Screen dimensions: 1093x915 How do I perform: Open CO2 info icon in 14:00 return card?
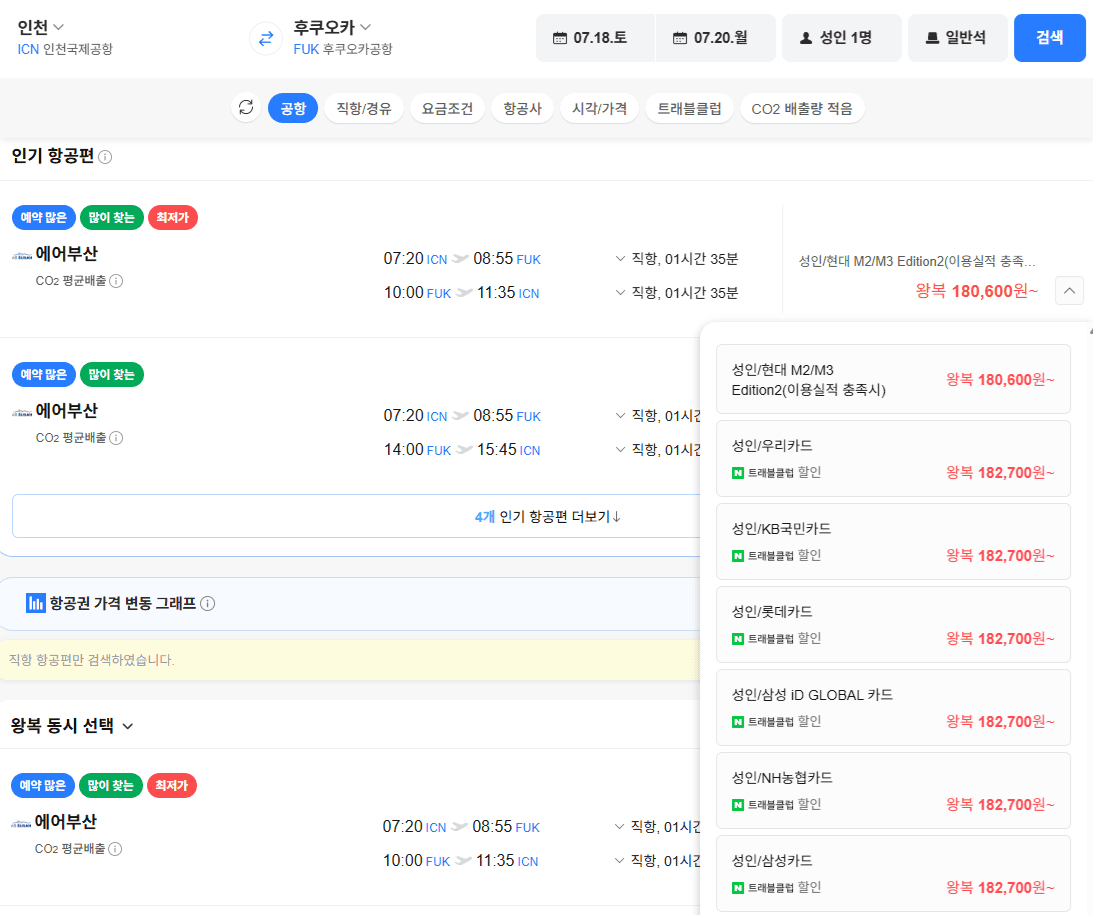[x=116, y=438]
